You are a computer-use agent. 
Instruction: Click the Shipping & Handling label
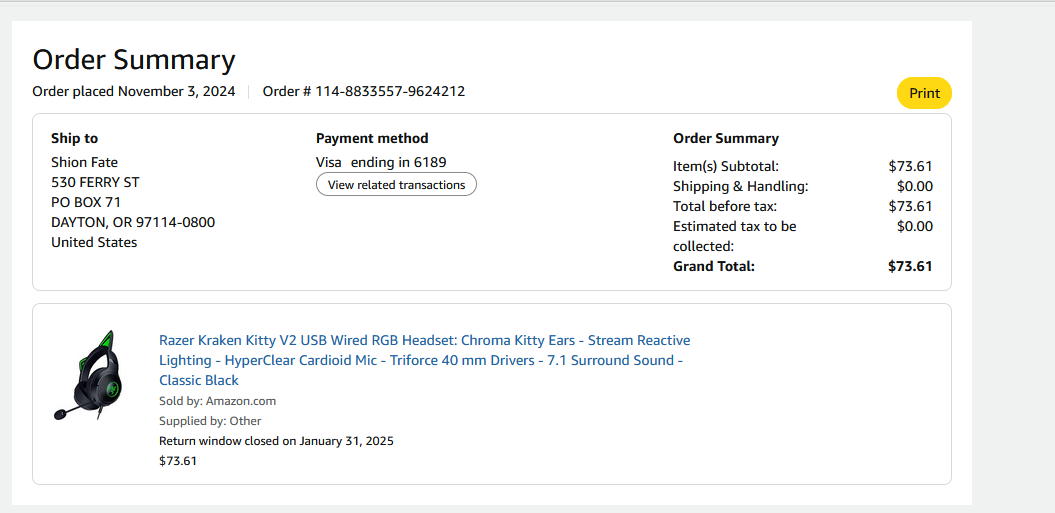pyautogui.click(x=740, y=186)
